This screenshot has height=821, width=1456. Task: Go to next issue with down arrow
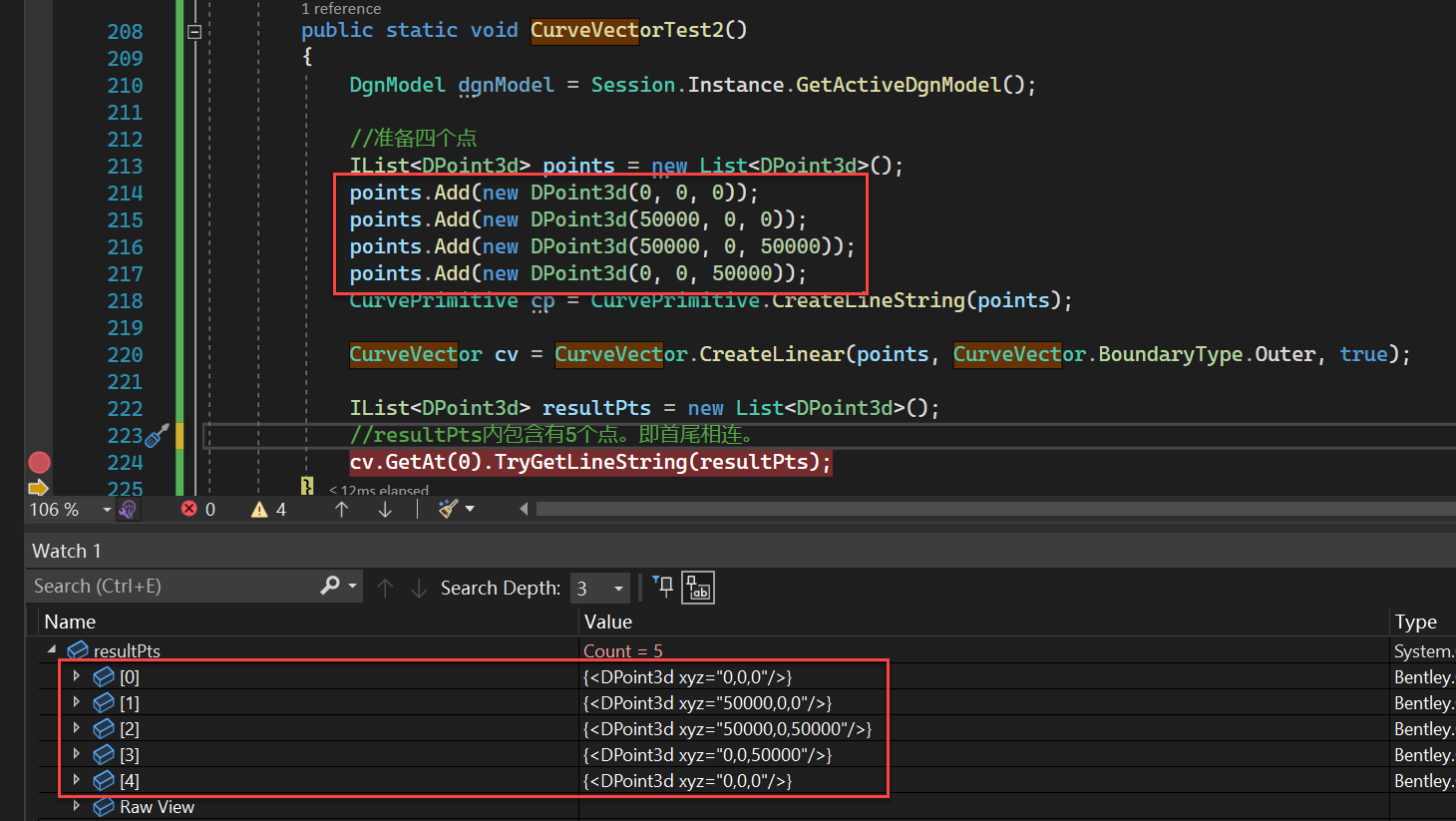[385, 510]
